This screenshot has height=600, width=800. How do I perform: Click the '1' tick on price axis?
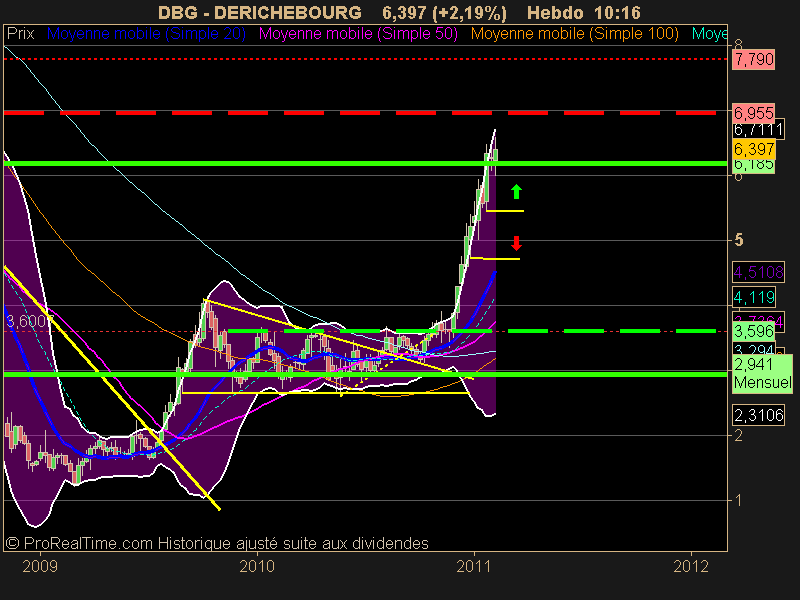click(x=738, y=500)
